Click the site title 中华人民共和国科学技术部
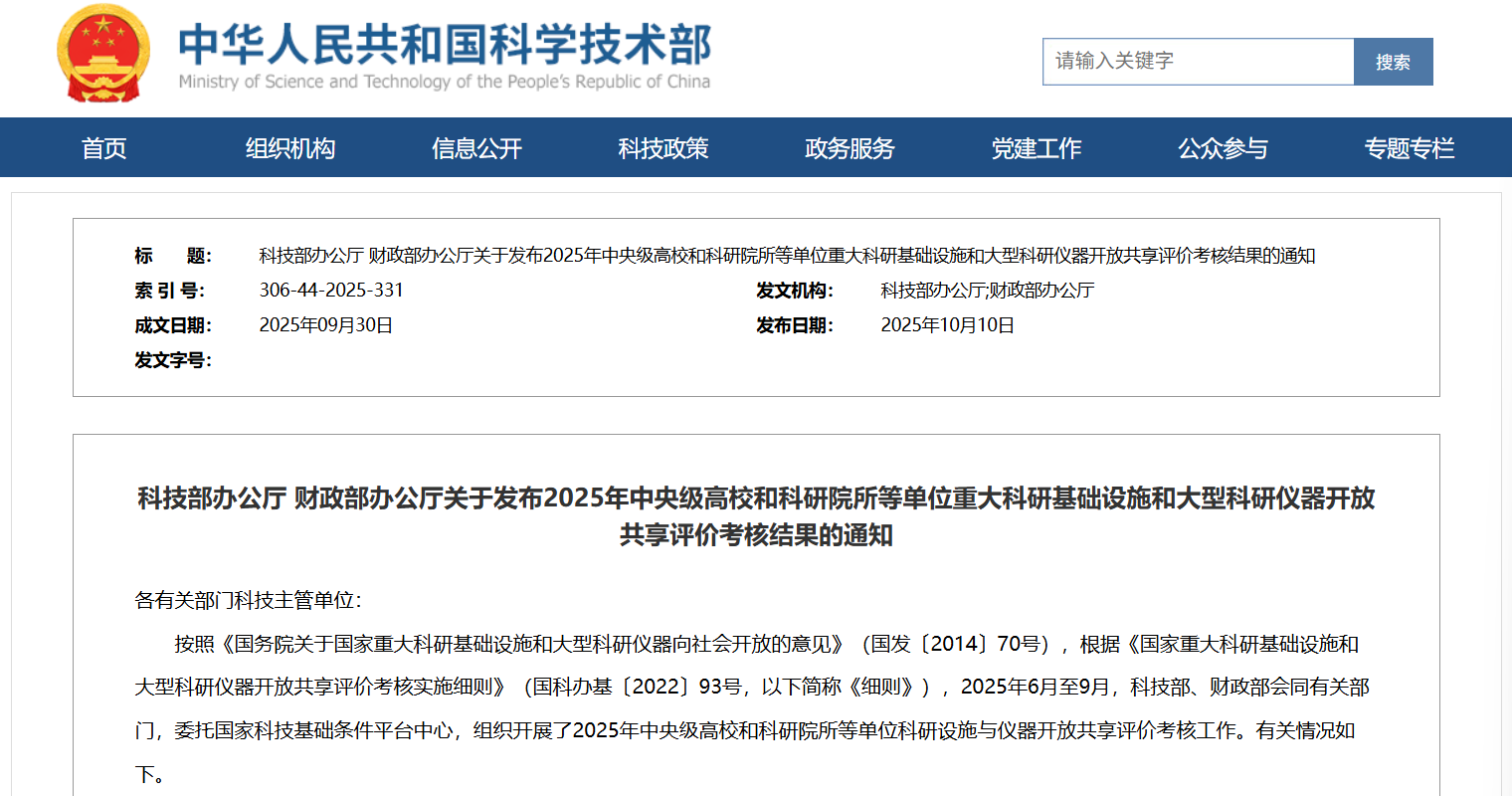Screen dimensions: 1512x796 (445, 45)
